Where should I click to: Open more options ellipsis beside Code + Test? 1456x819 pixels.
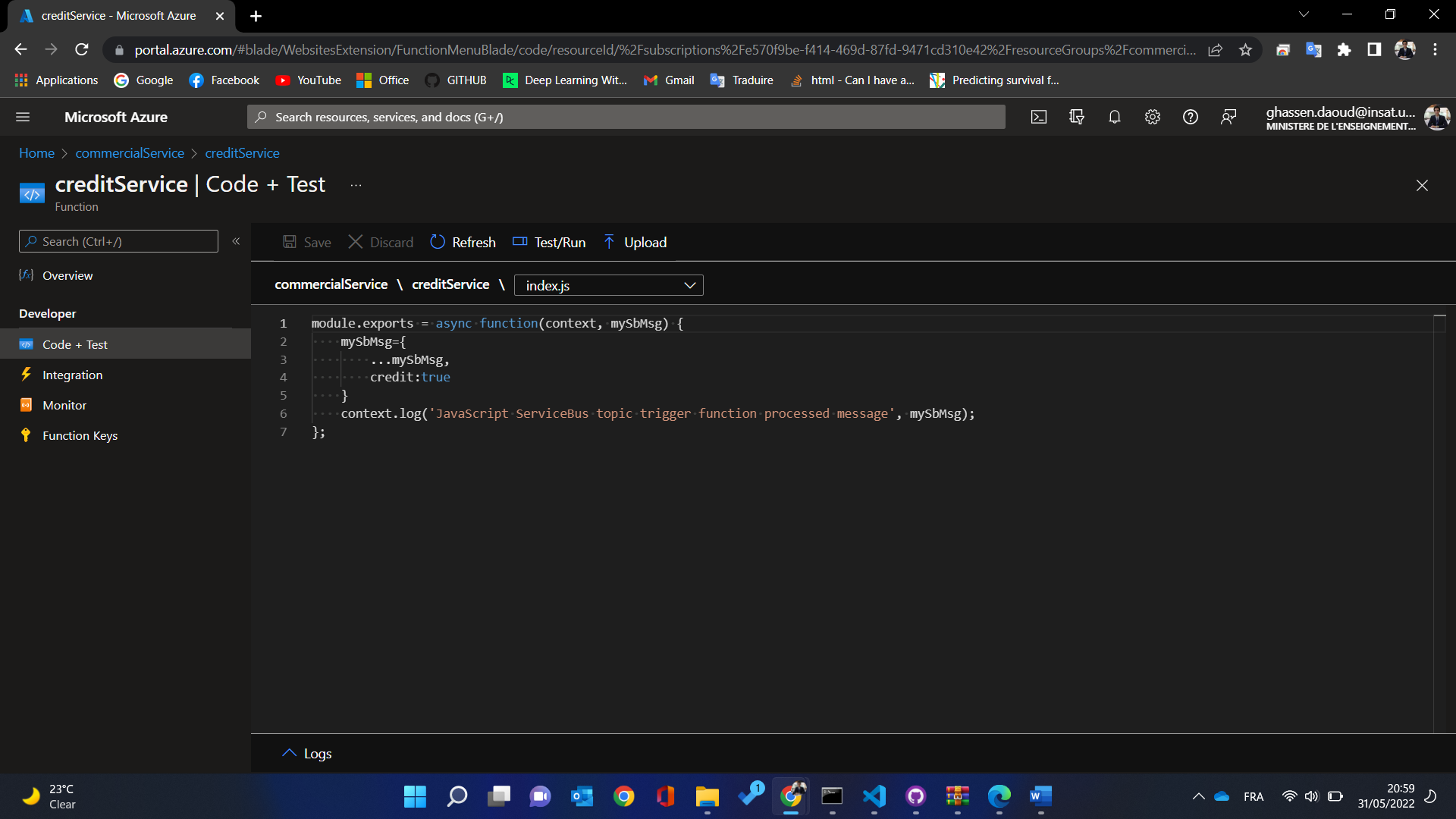356,185
